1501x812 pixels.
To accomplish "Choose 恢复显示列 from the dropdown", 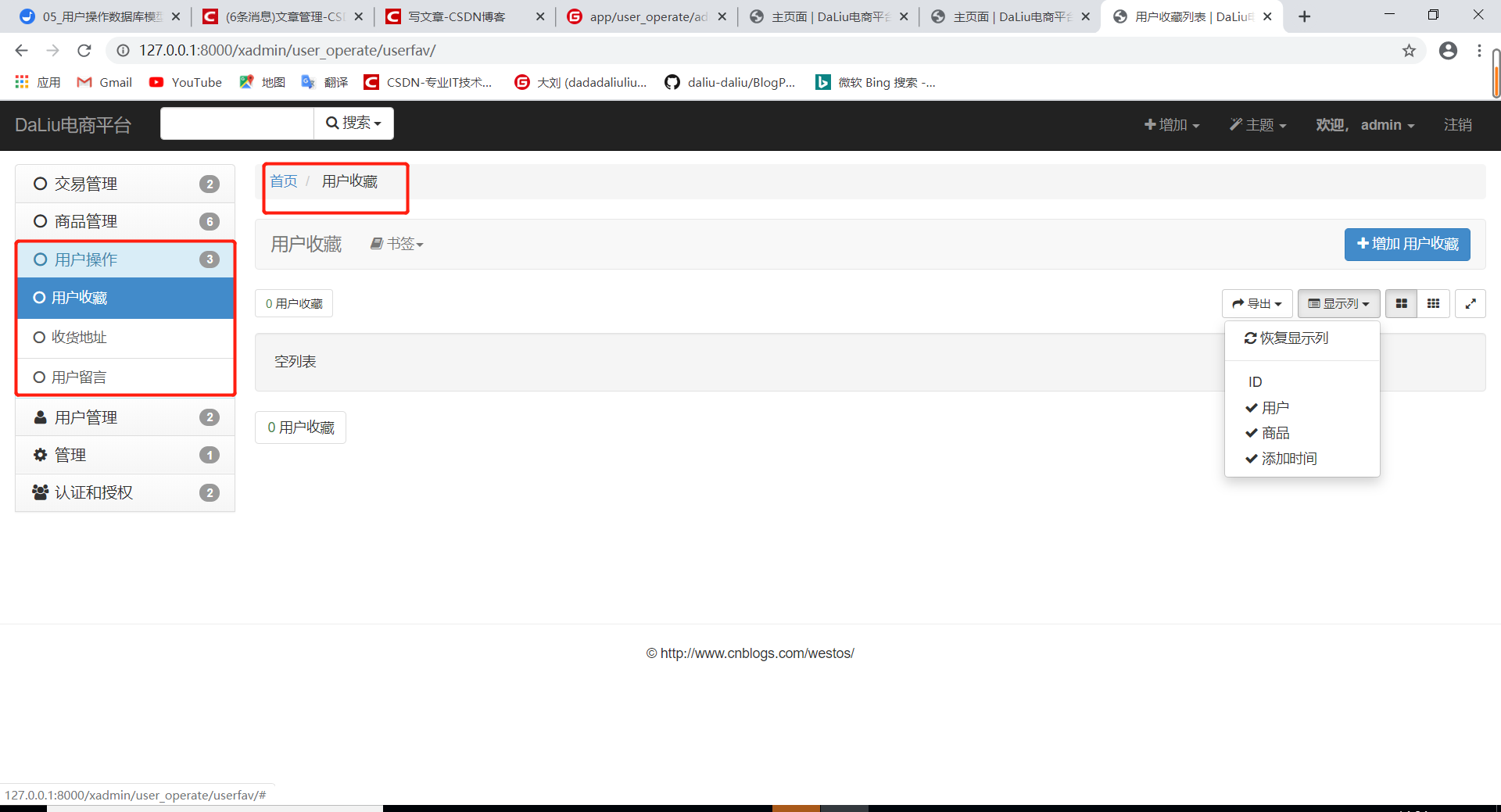I will (1302, 338).
